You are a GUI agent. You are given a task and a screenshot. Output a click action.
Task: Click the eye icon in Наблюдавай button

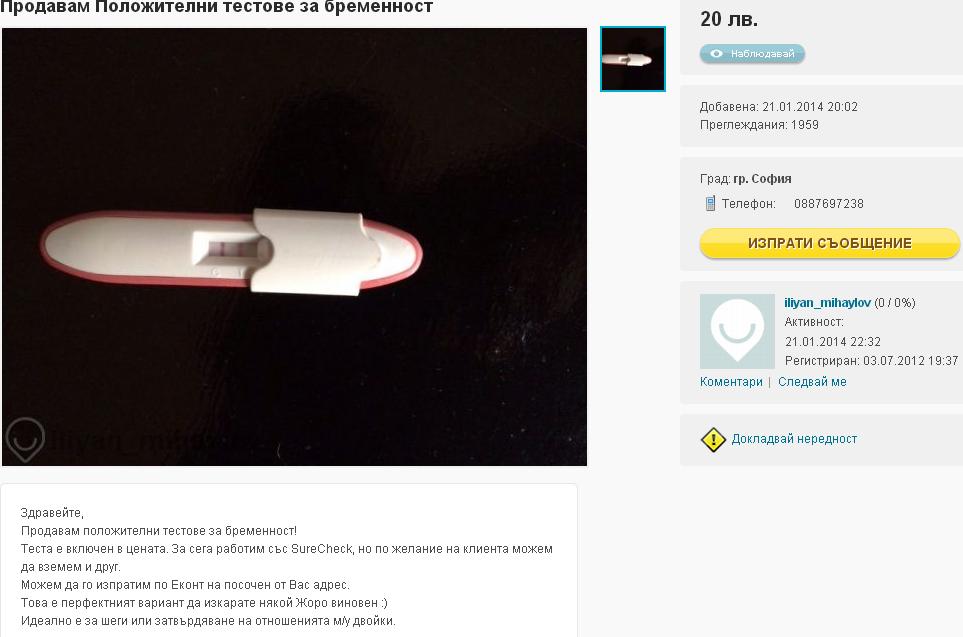716,54
